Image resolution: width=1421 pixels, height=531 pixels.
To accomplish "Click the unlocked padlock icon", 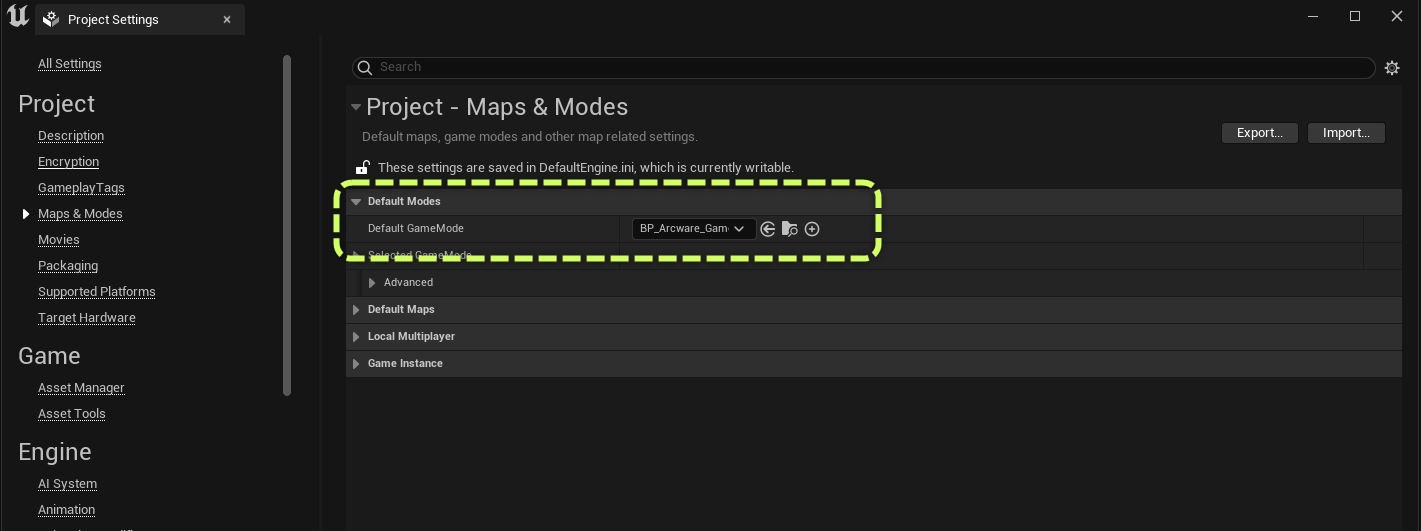I will [363, 168].
